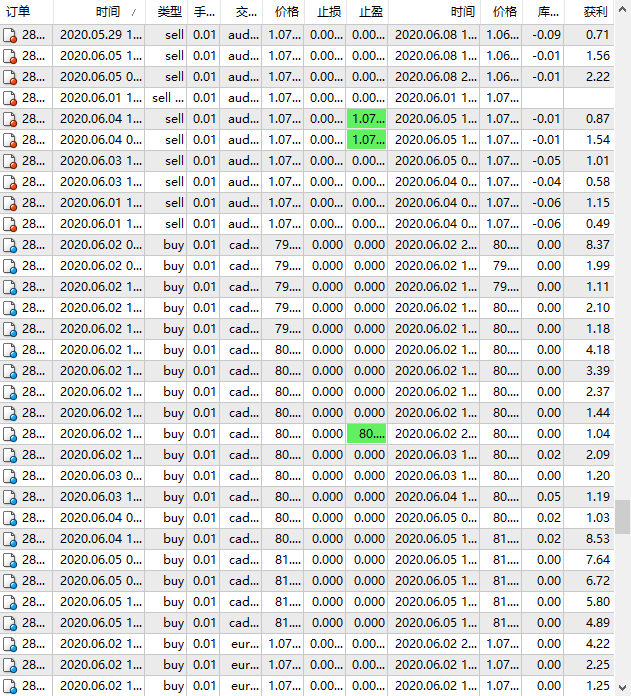
Task: Click the profit value 1.18
Action: [x=598, y=329]
